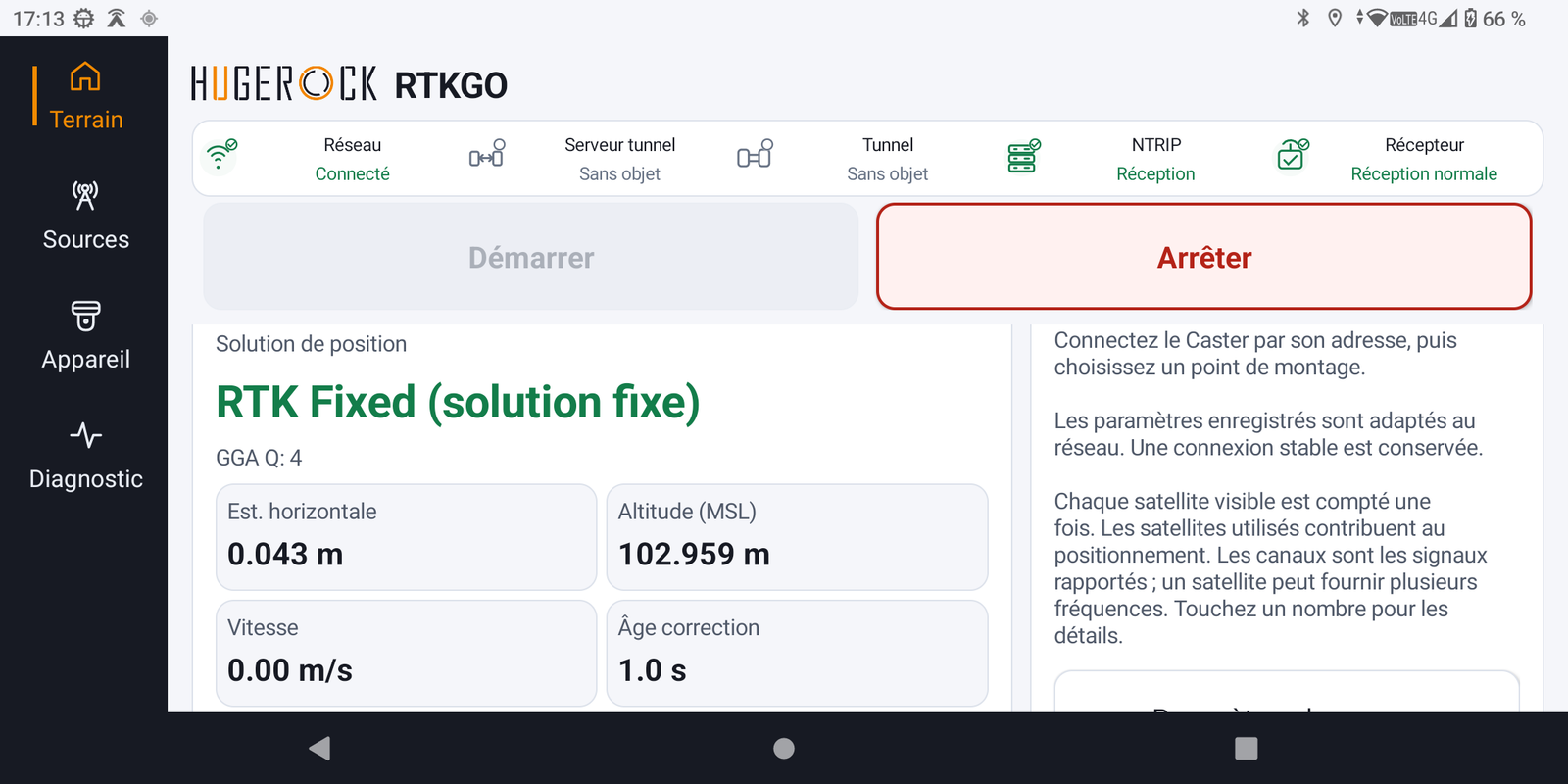This screenshot has width=1568, height=784.
Task: Tap the Serveur tunnel link icon
Action: pyautogui.click(x=487, y=154)
